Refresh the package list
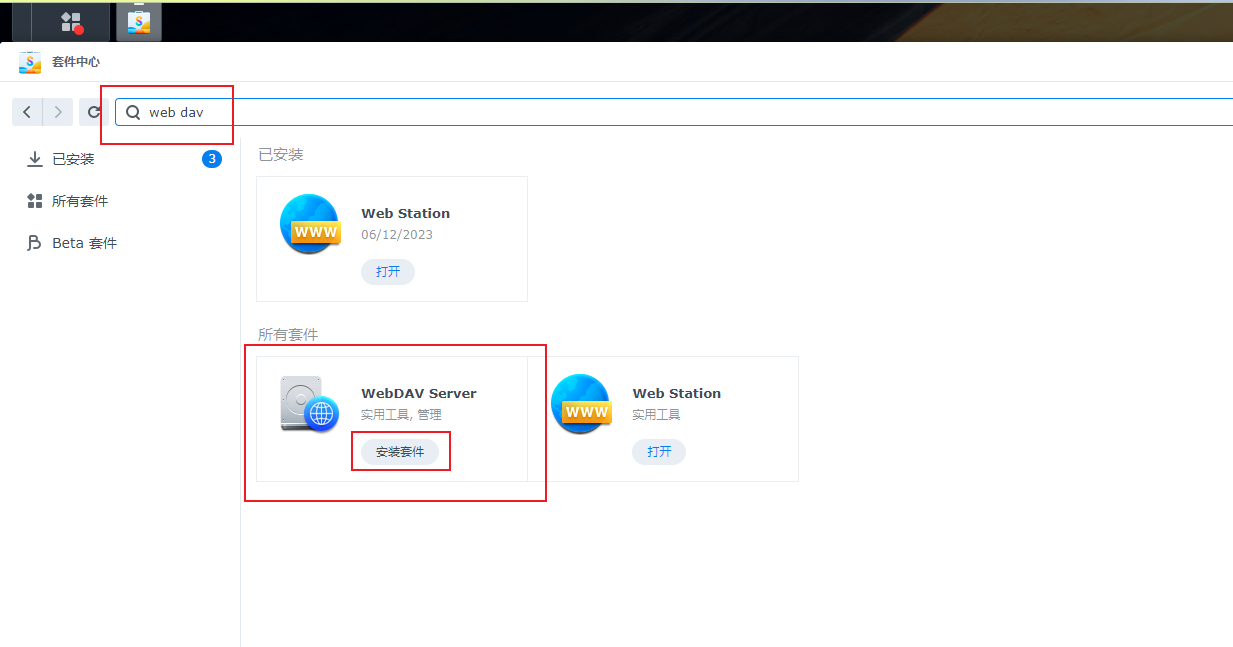Screen dimensions: 1233x647 pos(94,112)
